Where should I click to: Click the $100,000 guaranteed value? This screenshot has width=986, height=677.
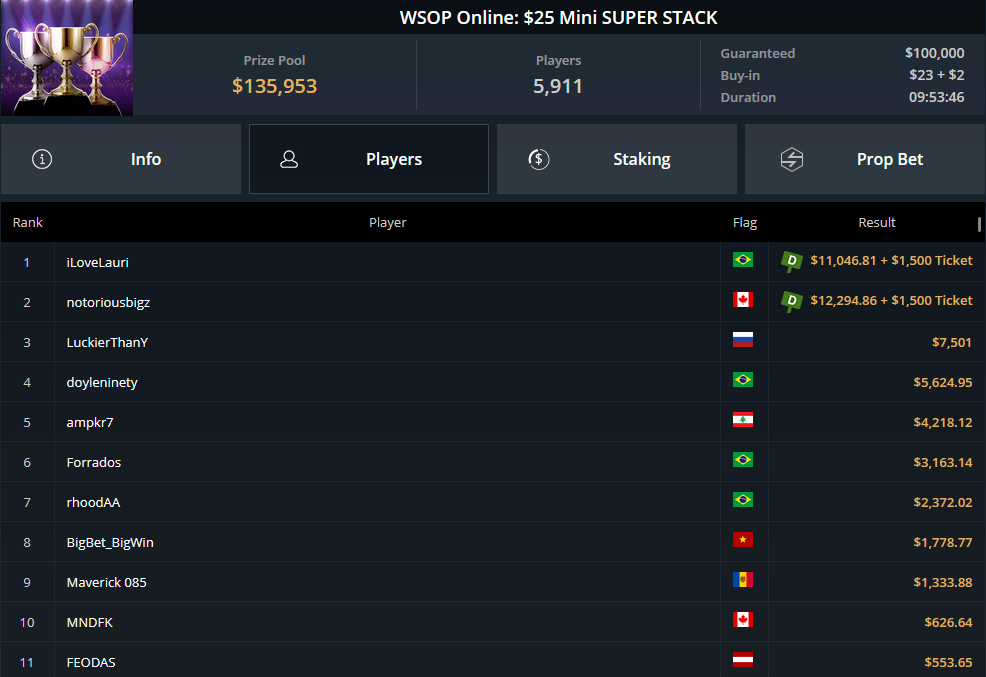point(934,53)
